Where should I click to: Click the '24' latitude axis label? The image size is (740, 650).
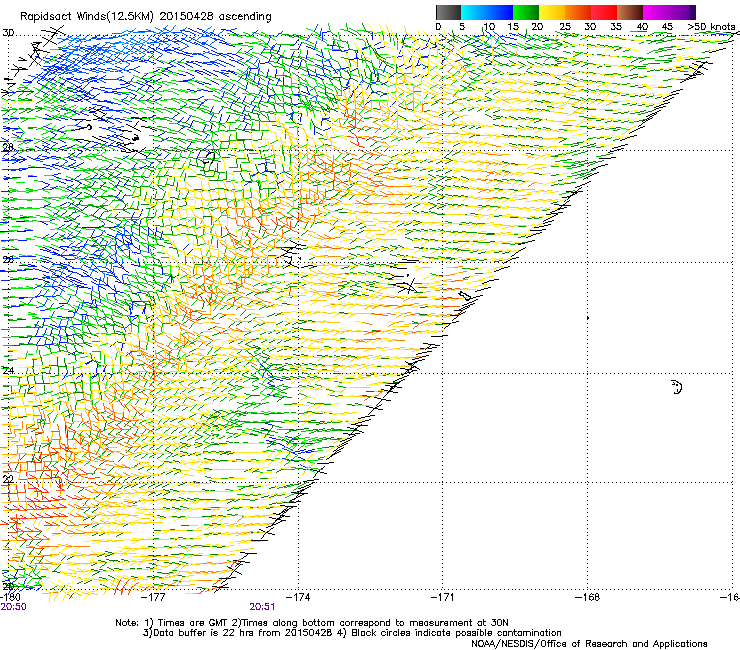(8, 371)
